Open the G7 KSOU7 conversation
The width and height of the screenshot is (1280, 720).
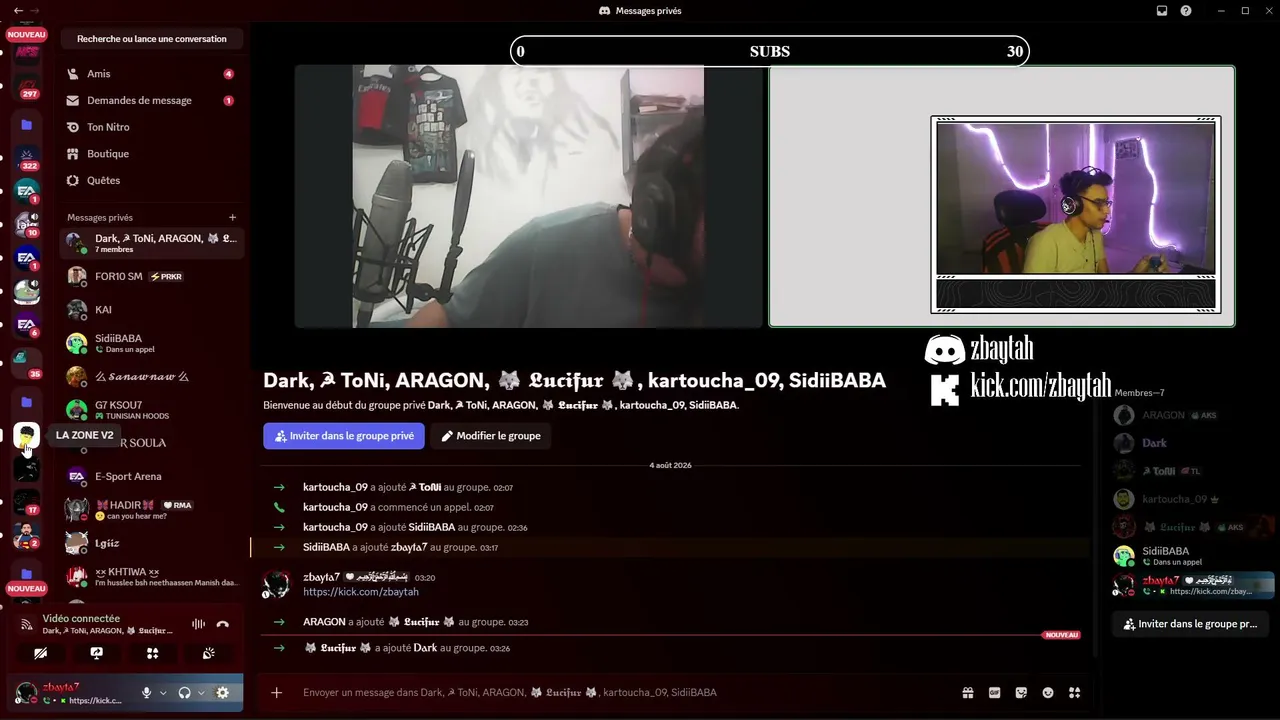[151, 410]
